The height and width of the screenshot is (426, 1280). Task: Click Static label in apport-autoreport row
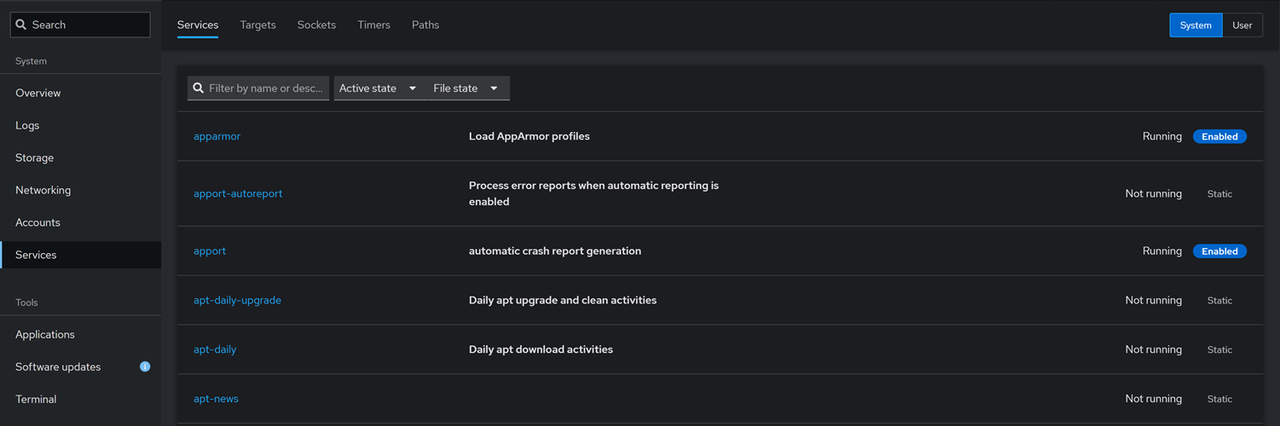(1220, 194)
